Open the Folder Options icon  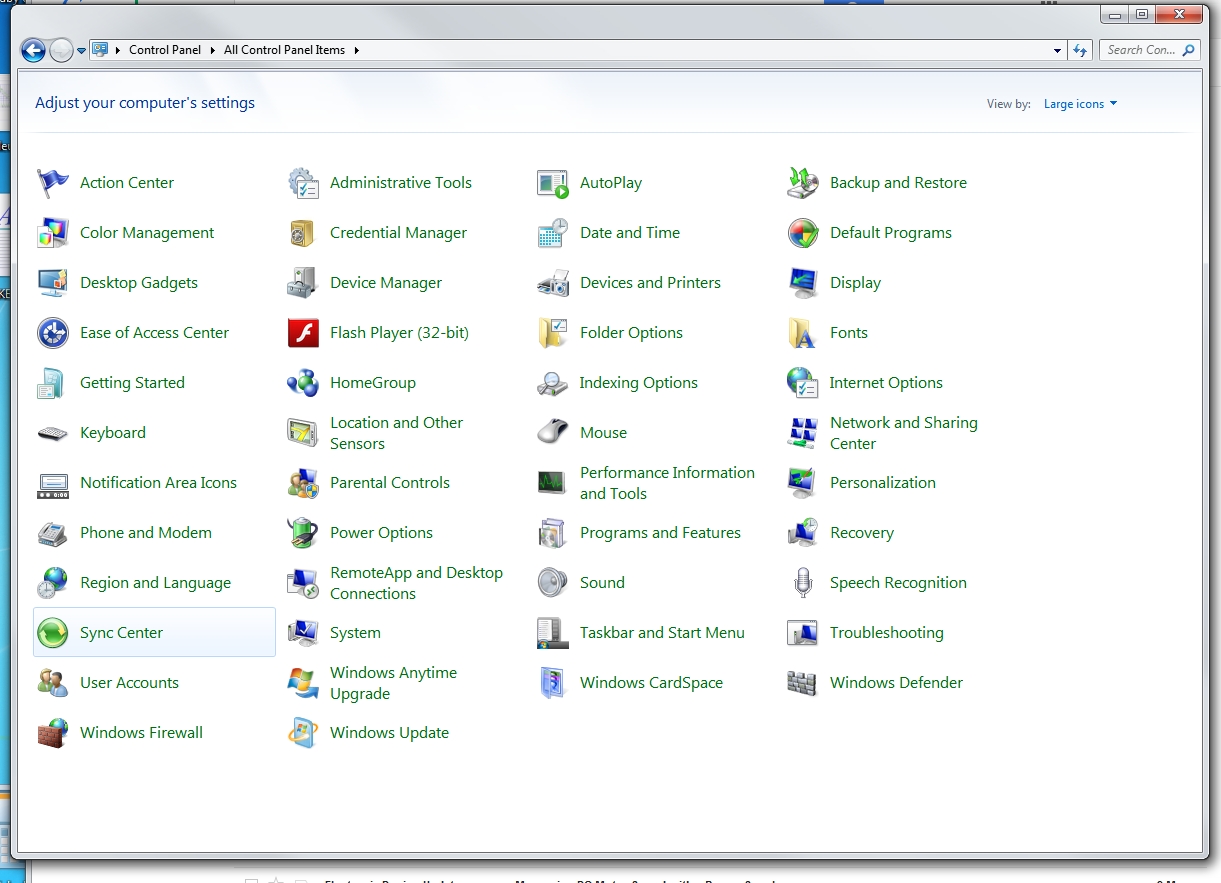pos(553,333)
